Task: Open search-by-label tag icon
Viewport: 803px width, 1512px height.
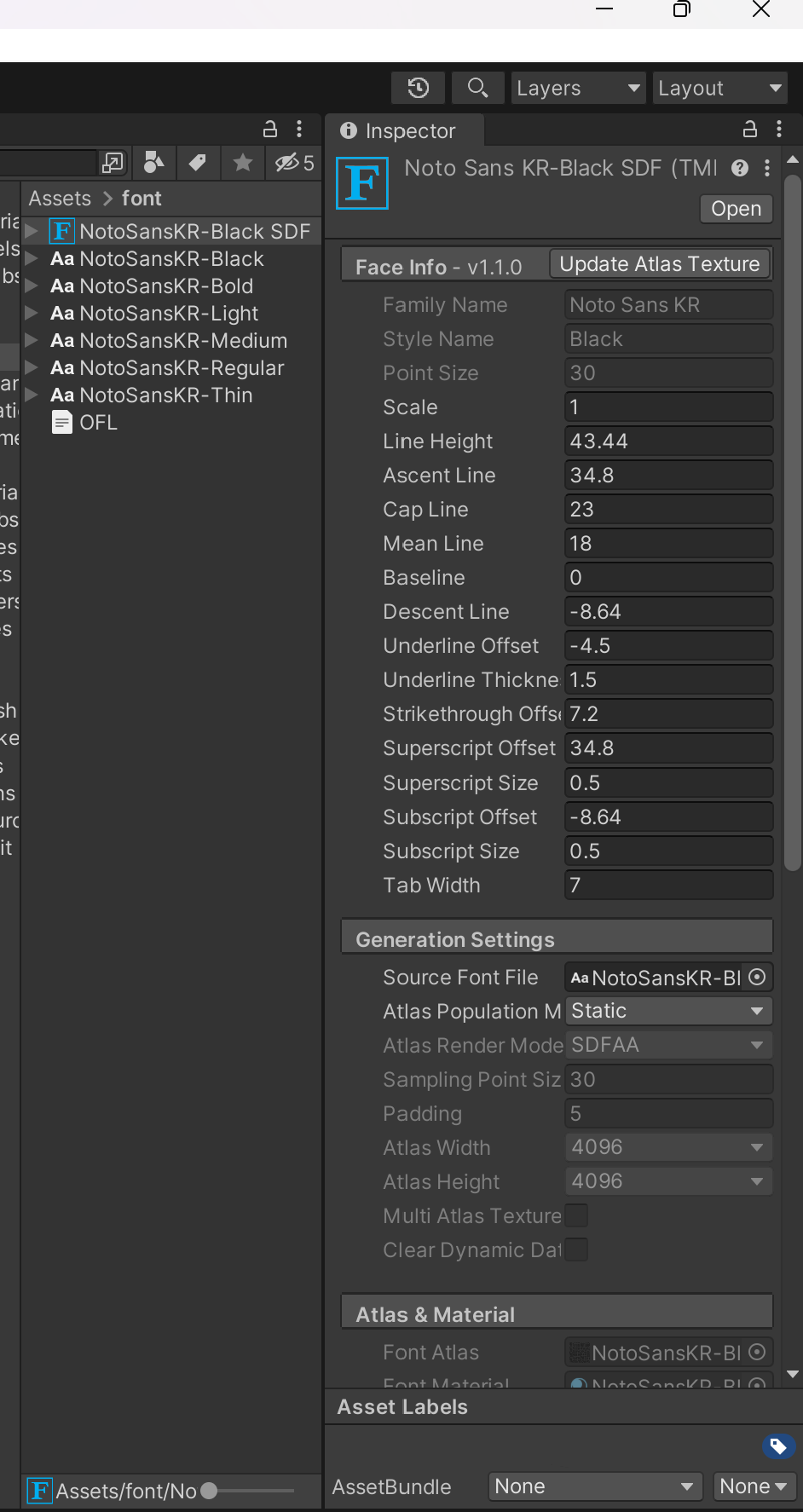Action: (198, 162)
